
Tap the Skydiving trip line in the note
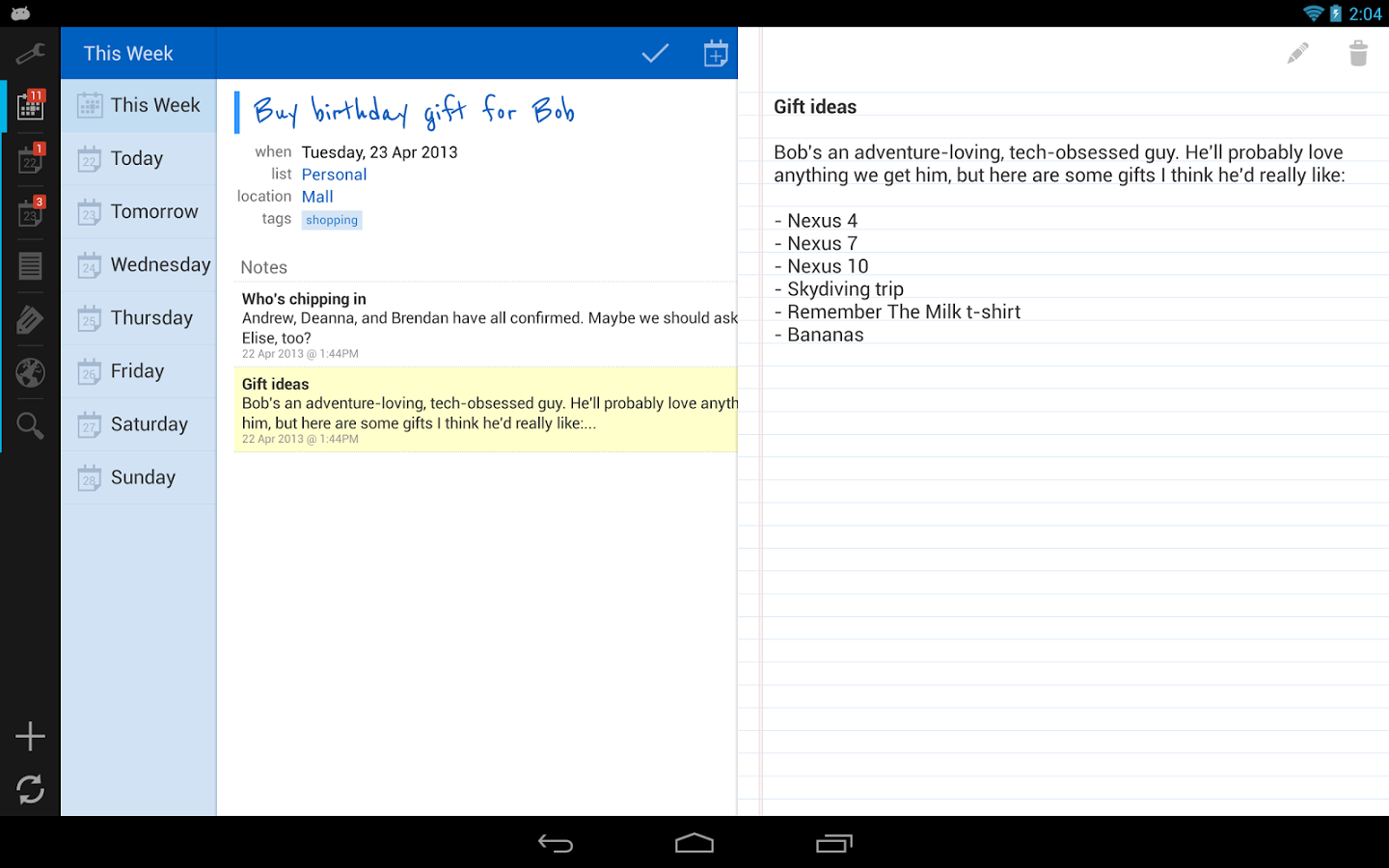click(839, 289)
